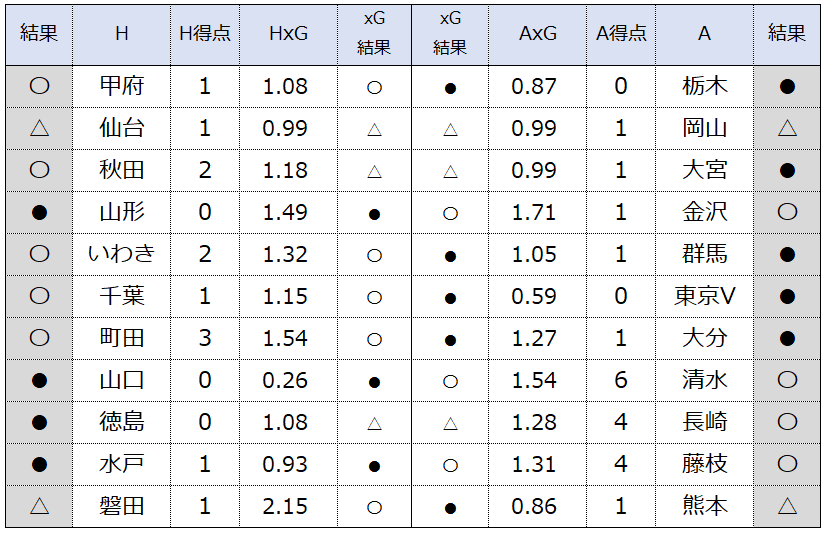The image size is (827, 535).
Task: Click the home xG result circle for 磐田
Action: click(x=374, y=508)
